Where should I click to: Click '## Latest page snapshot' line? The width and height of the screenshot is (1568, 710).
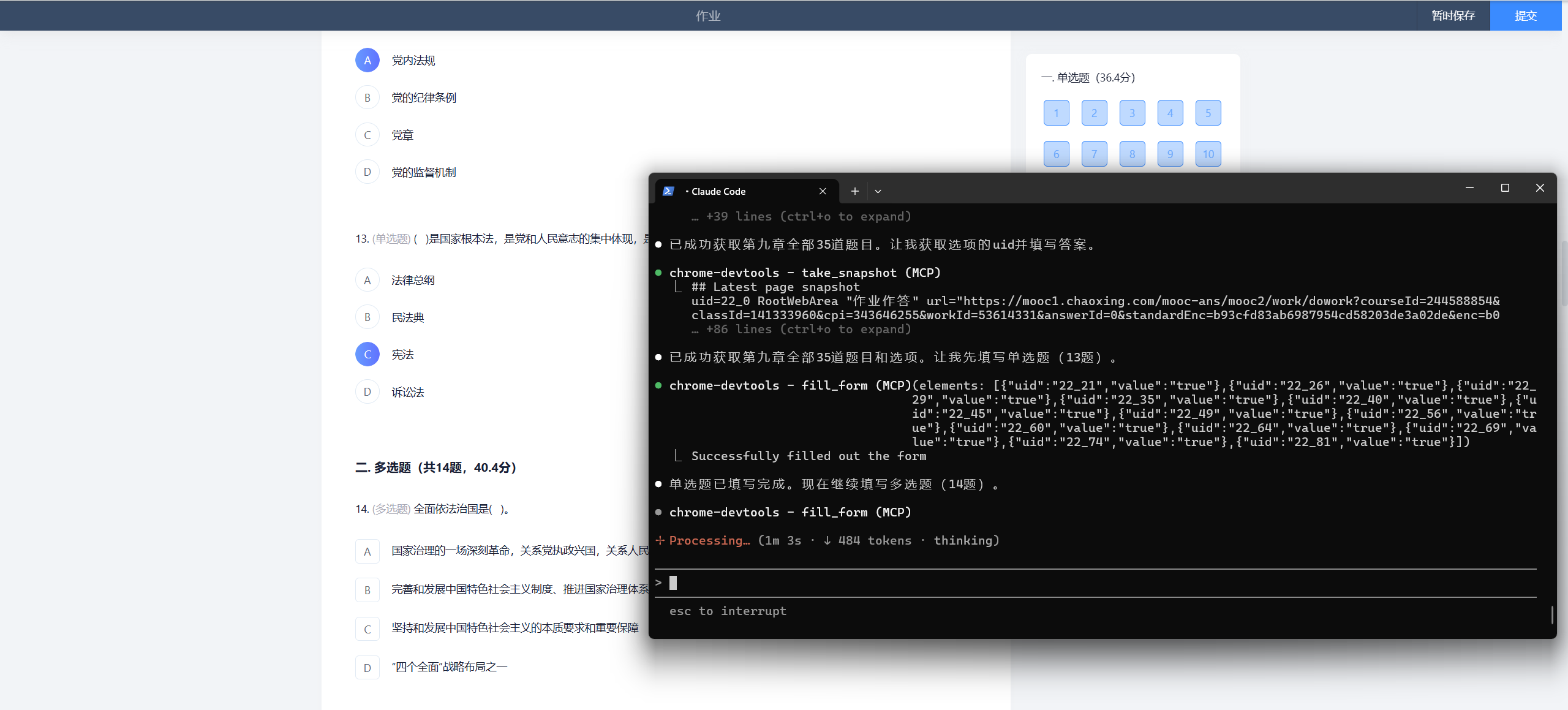(775, 287)
